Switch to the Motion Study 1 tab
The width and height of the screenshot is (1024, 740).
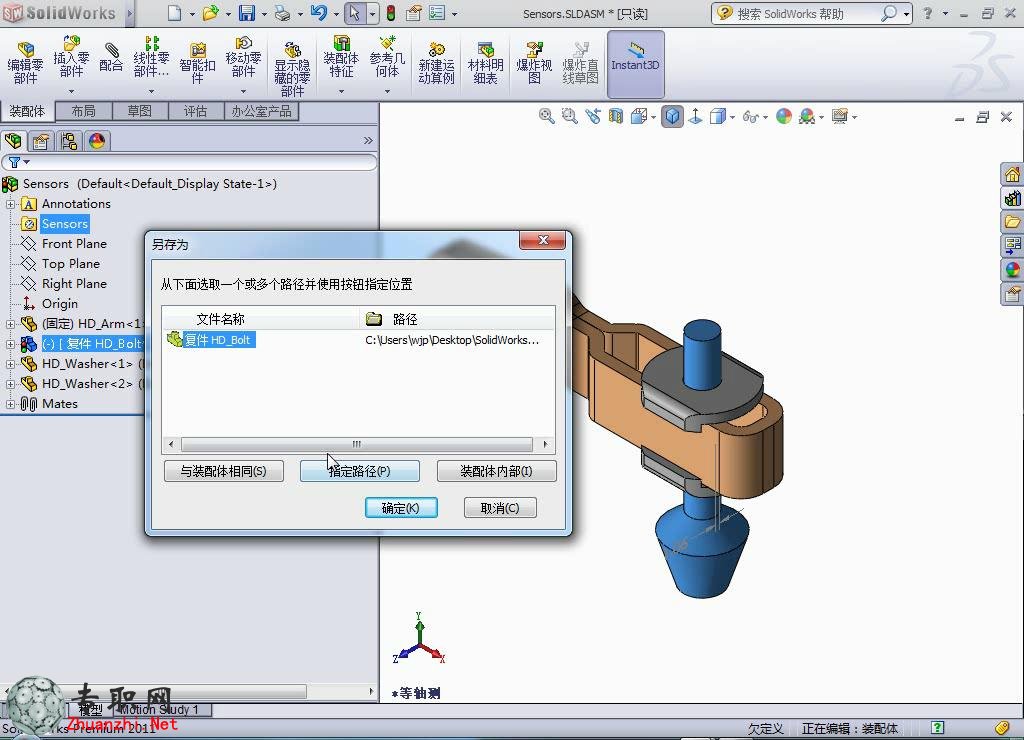[159, 709]
